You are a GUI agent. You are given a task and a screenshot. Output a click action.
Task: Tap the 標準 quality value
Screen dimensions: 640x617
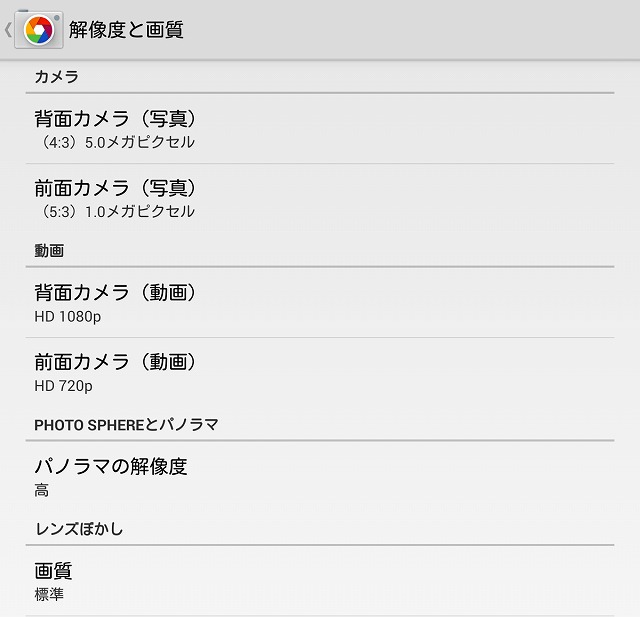(49, 594)
